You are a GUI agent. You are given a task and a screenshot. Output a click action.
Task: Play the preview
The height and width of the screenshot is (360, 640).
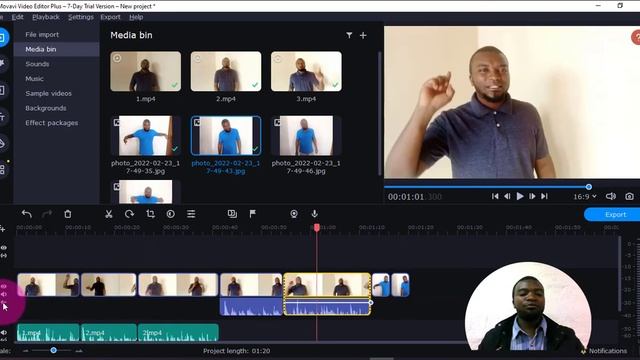click(520, 196)
